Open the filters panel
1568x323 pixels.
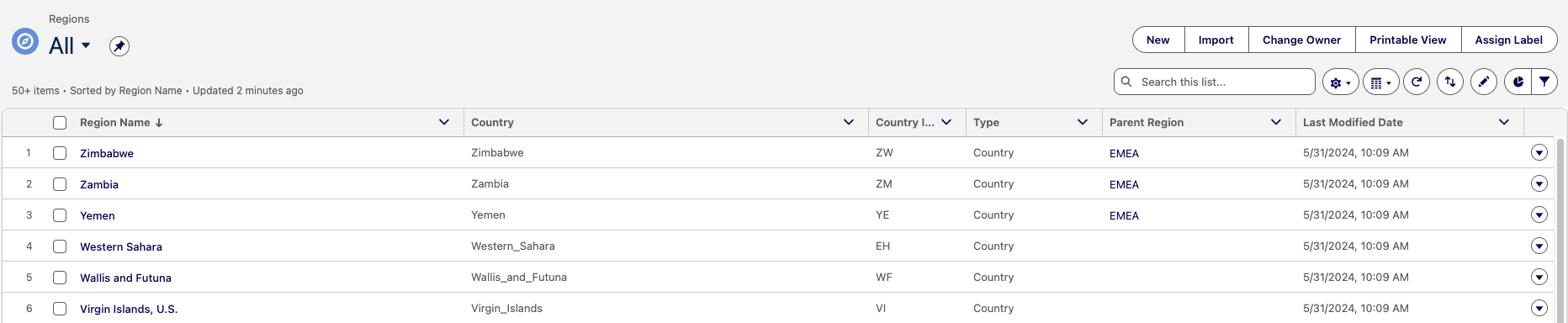[x=1544, y=82]
